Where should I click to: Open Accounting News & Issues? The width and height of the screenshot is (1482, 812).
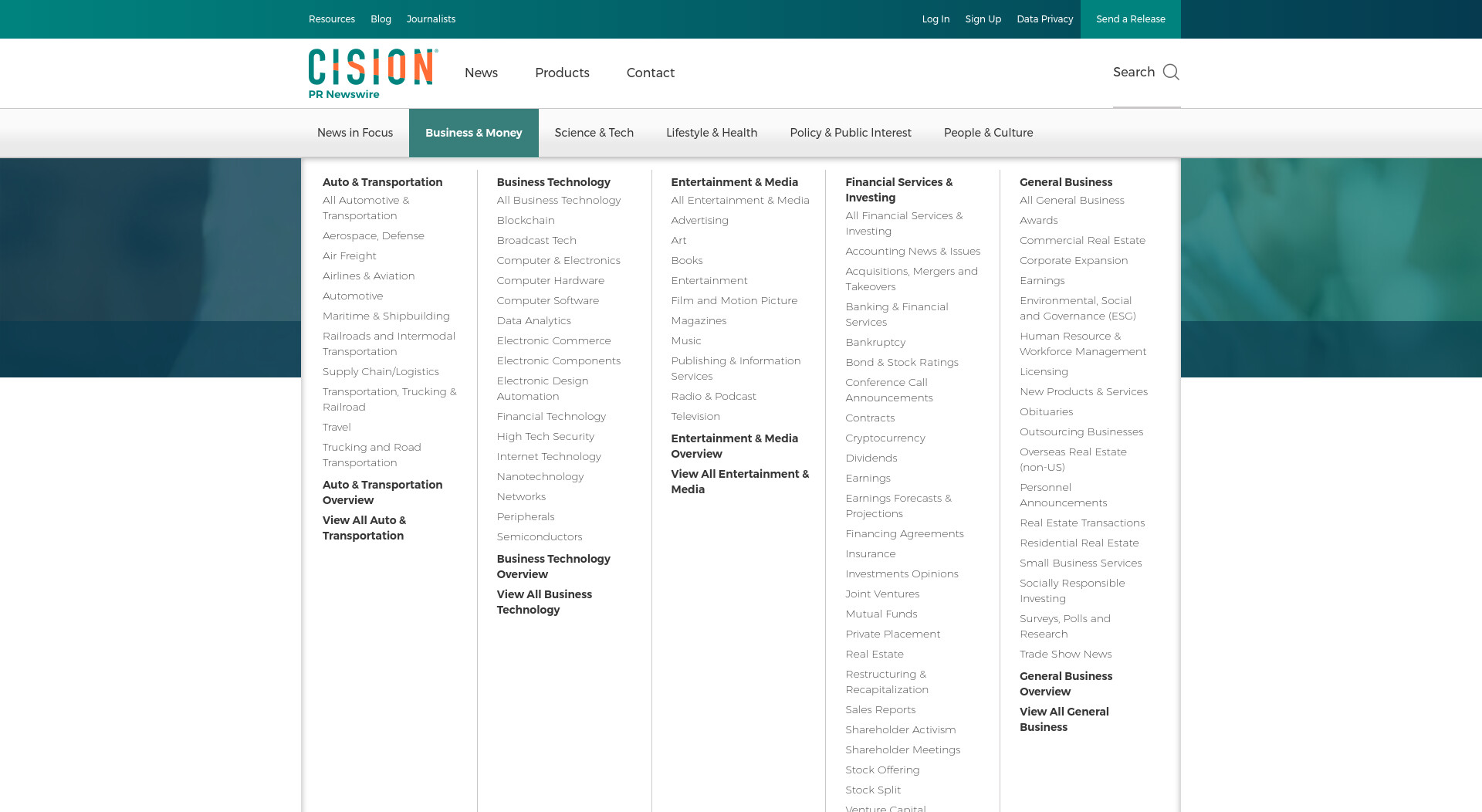912,252
